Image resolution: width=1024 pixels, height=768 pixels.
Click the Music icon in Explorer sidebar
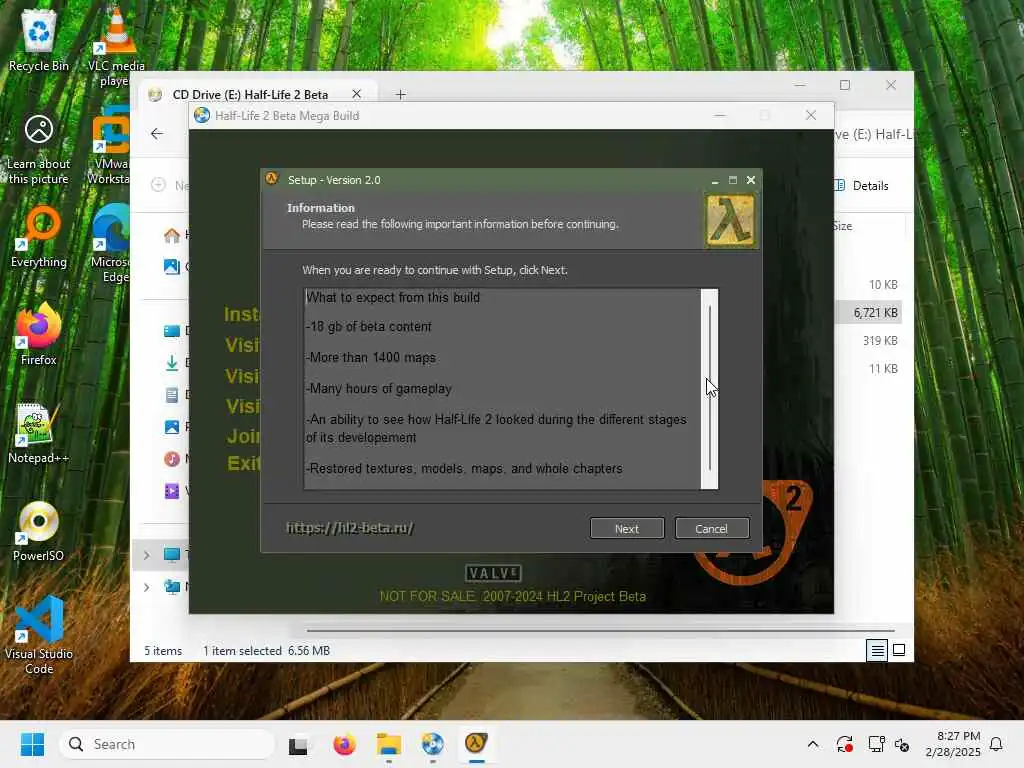point(172,459)
